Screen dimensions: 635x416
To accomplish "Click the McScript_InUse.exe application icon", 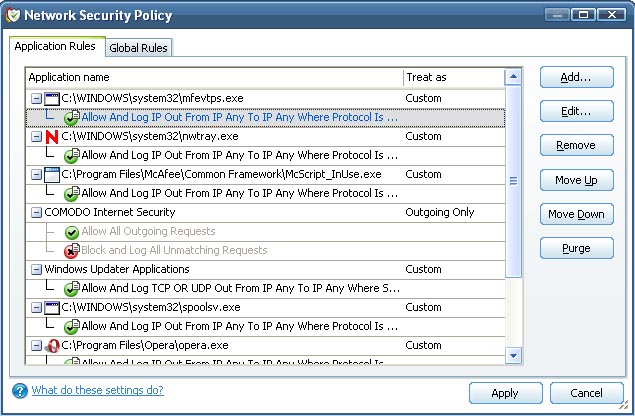I will pyautogui.click(x=52, y=175).
